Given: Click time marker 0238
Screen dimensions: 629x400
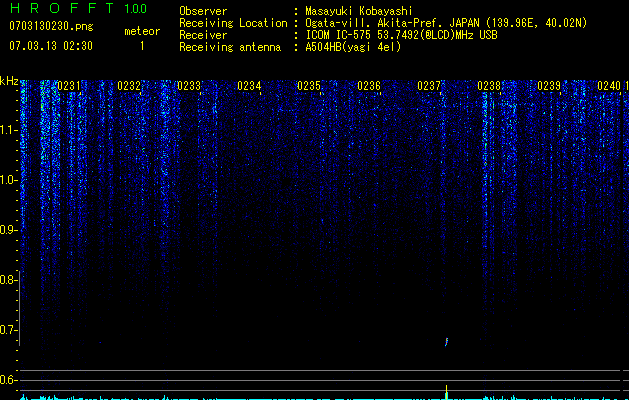Looking at the screenshot, I should 489,86.
